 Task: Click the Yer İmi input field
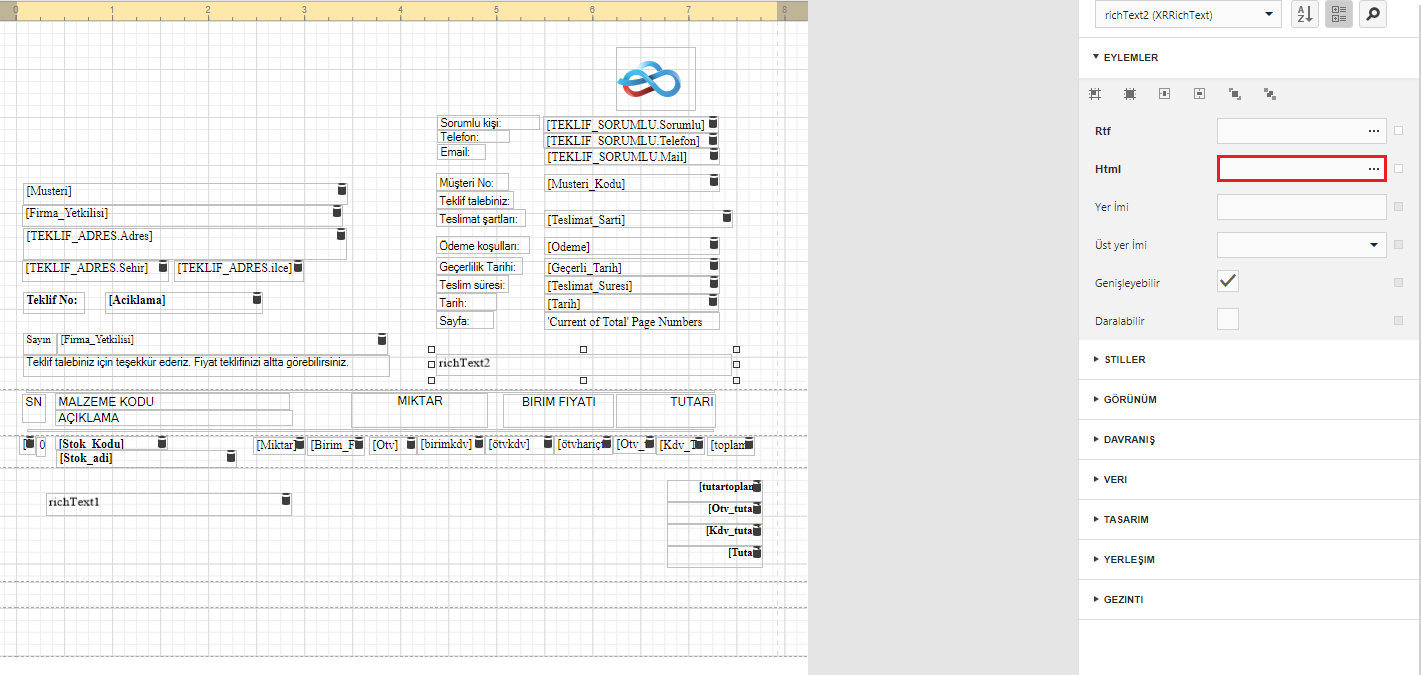click(1301, 207)
